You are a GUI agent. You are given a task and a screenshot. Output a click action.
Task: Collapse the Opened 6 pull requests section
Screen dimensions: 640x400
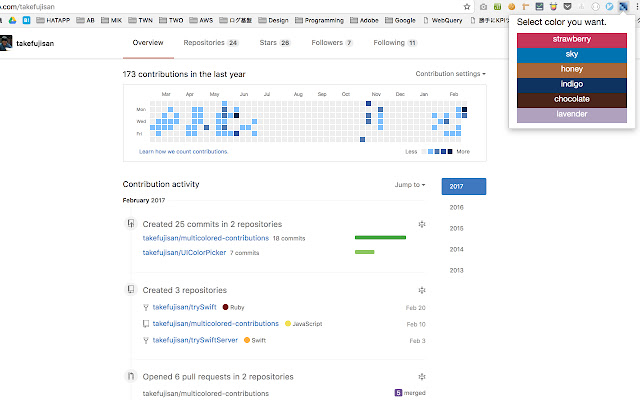[422, 376]
